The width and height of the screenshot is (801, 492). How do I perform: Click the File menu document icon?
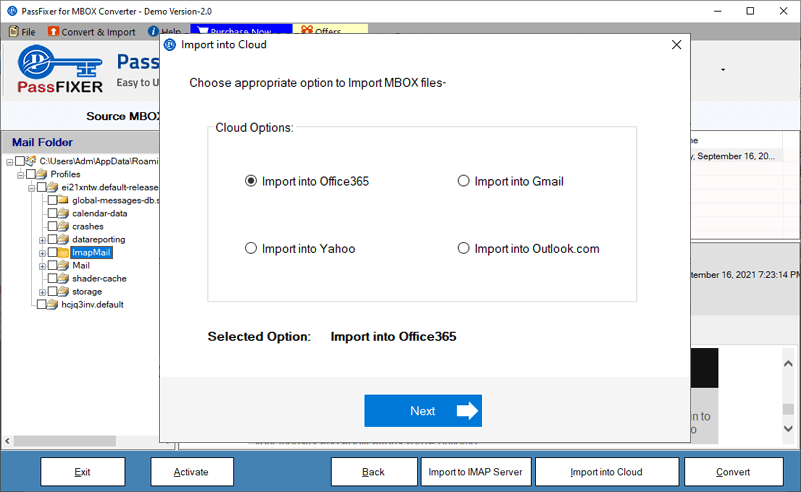(x=14, y=32)
